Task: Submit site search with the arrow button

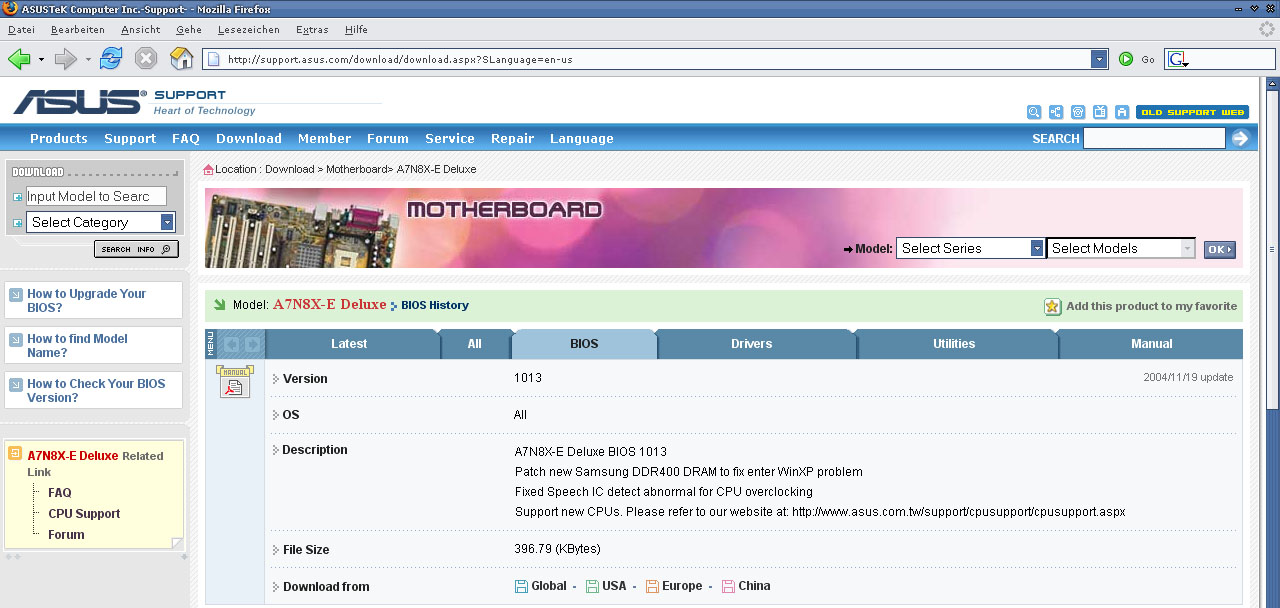Action: pyautogui.click(x=1241, y=138)
